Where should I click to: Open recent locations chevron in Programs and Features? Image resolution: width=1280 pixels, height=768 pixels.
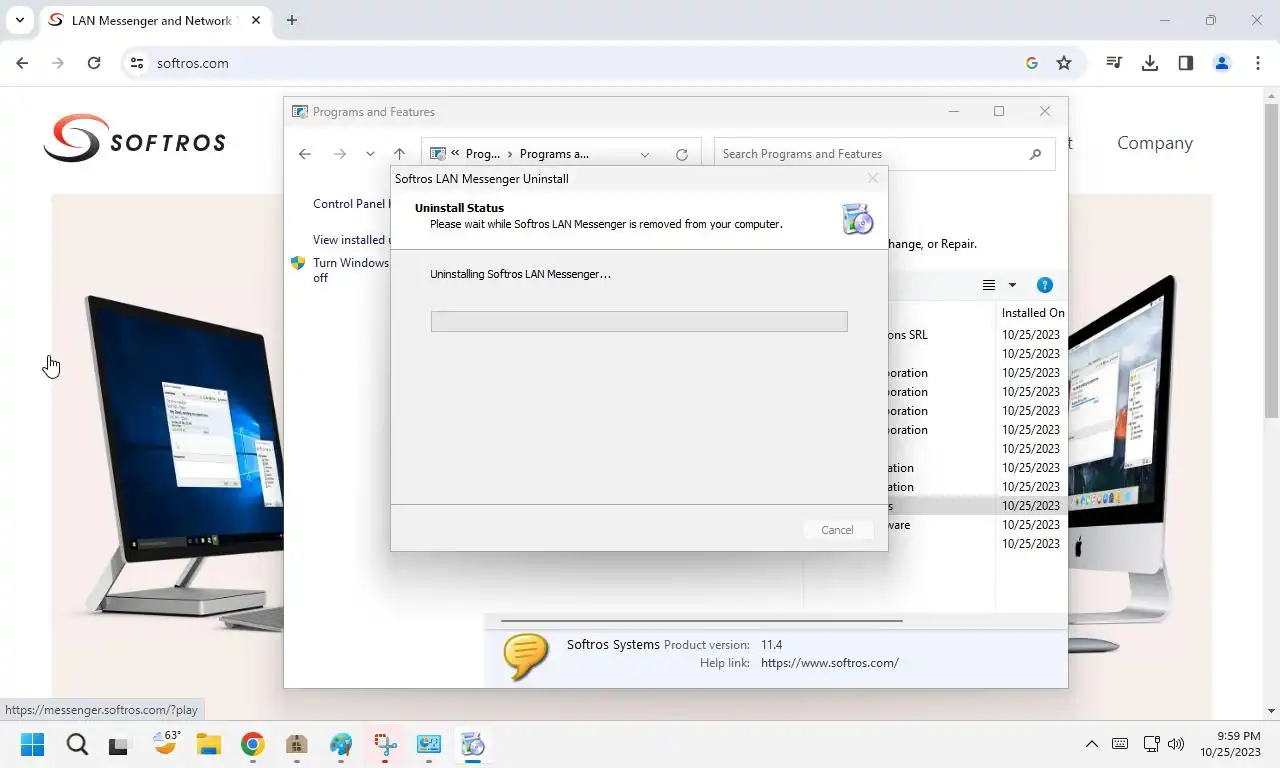pyautogui.click(x=370, y=154)
